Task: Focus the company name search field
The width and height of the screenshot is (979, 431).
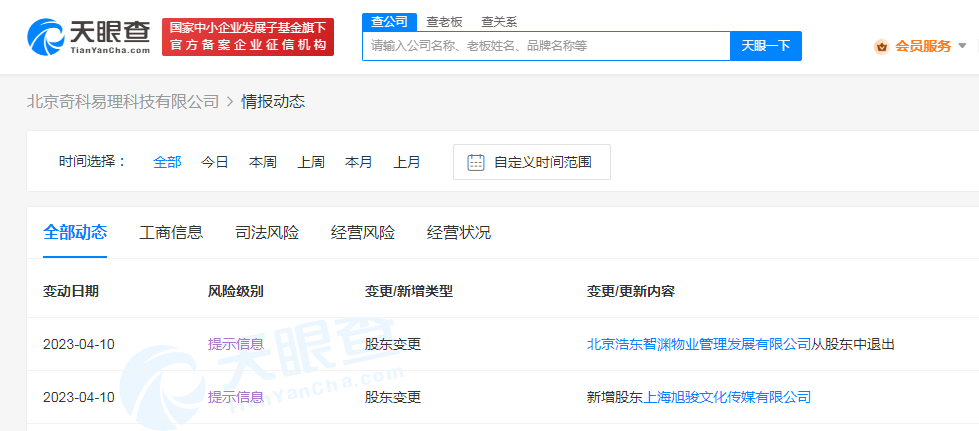Action: 546,46
